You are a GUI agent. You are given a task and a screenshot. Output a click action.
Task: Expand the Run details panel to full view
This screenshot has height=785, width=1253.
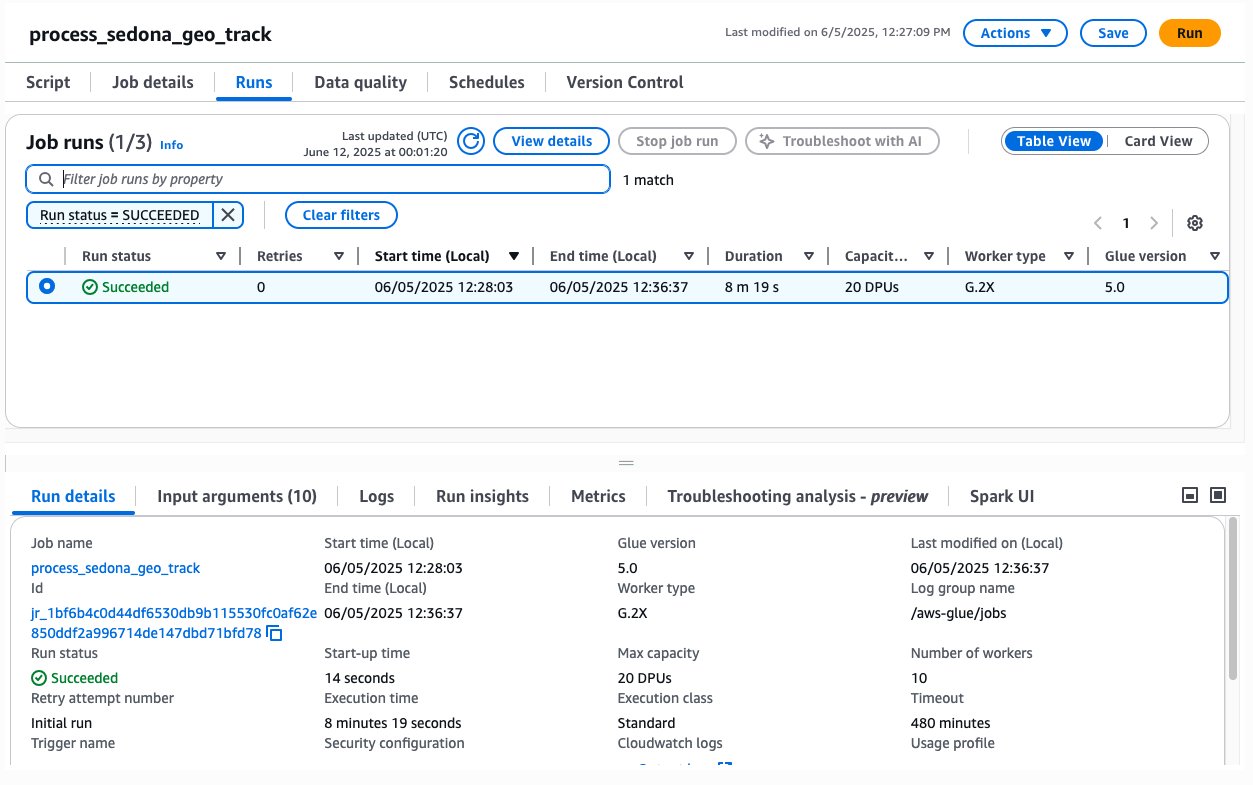1216,494
